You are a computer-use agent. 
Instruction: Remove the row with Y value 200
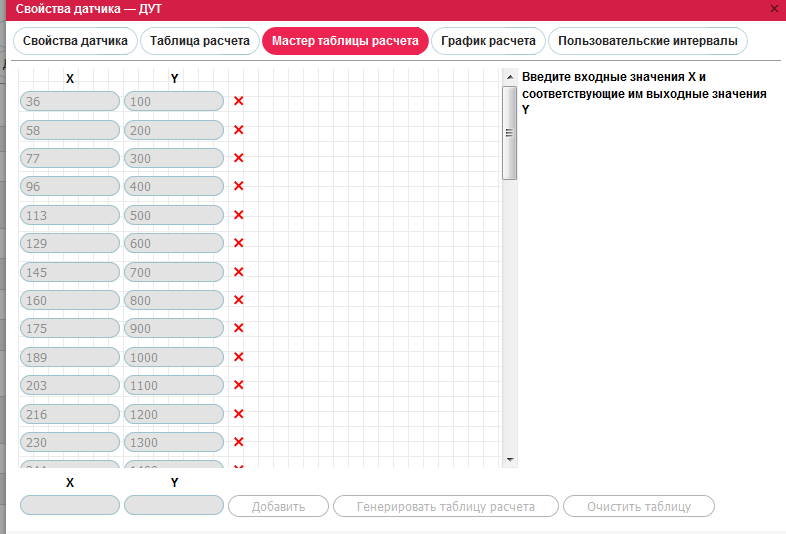coord(239,130)
